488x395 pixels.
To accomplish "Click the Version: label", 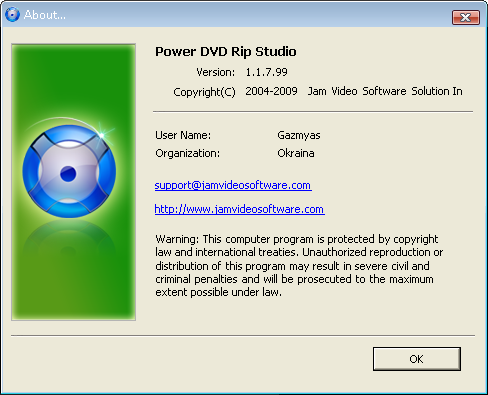I will [216, 72].
